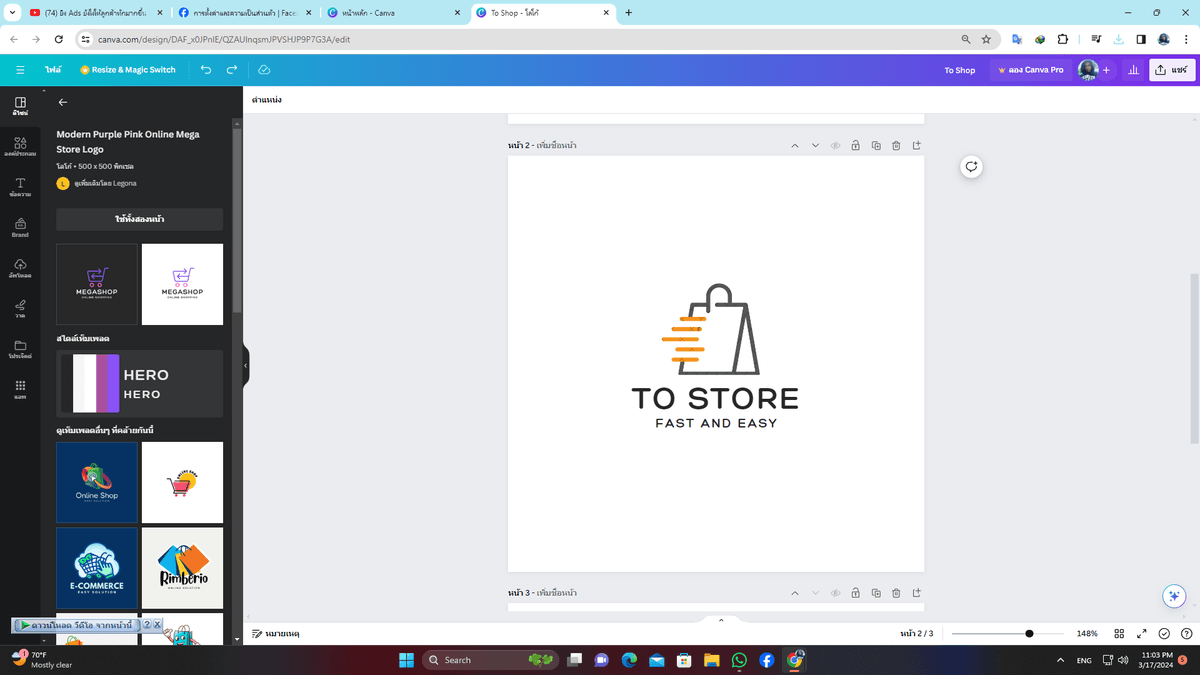
Task: Edit the To Shop design title
Action: click(959, 70)
